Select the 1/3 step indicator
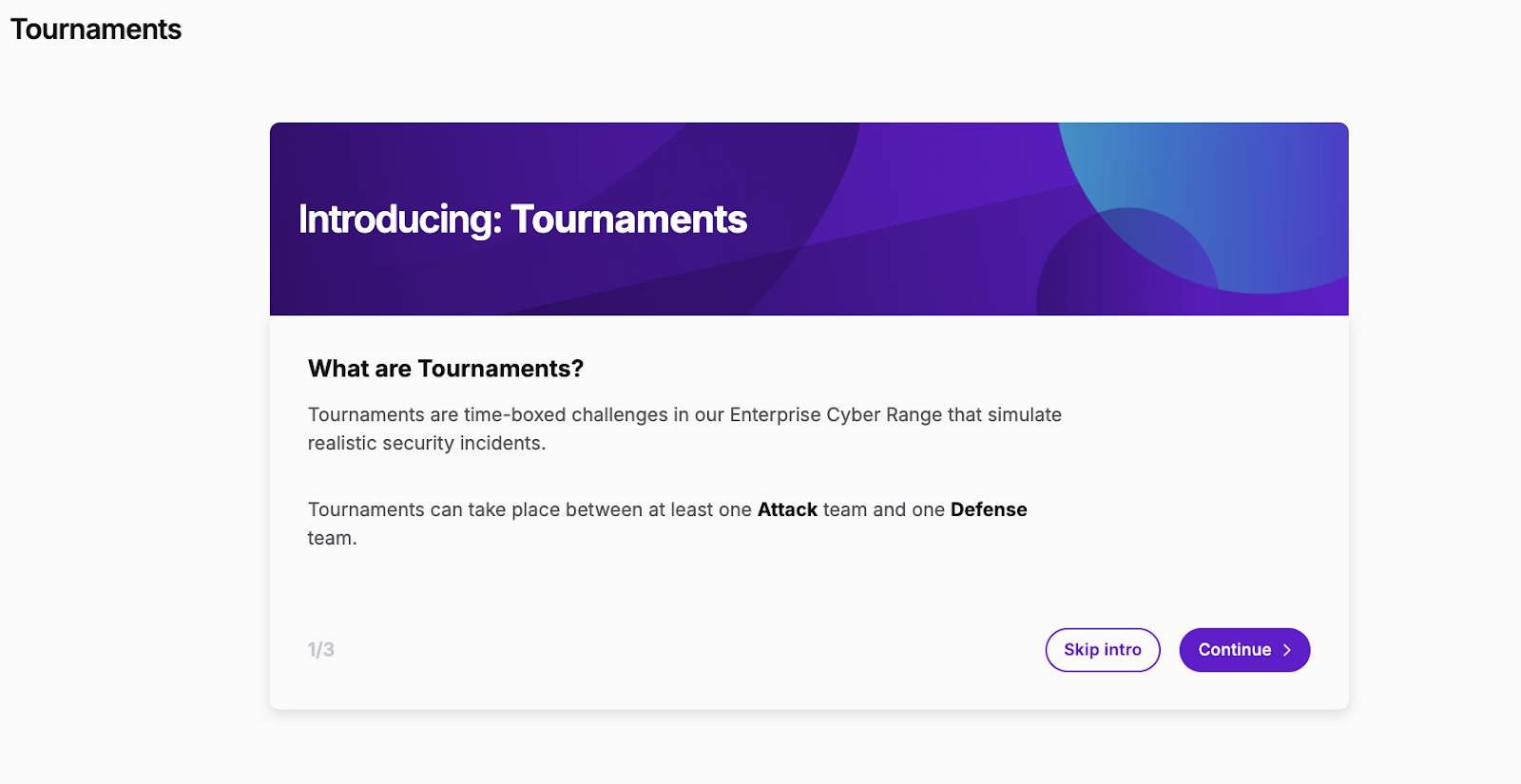This screenshot has width=1521, height=784. [320, 650]
